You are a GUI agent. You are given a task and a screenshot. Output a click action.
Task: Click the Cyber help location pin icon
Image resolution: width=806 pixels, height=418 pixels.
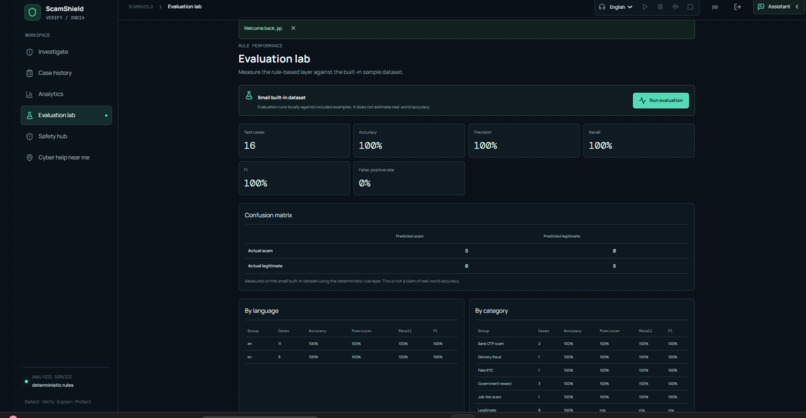click(29, 157)
